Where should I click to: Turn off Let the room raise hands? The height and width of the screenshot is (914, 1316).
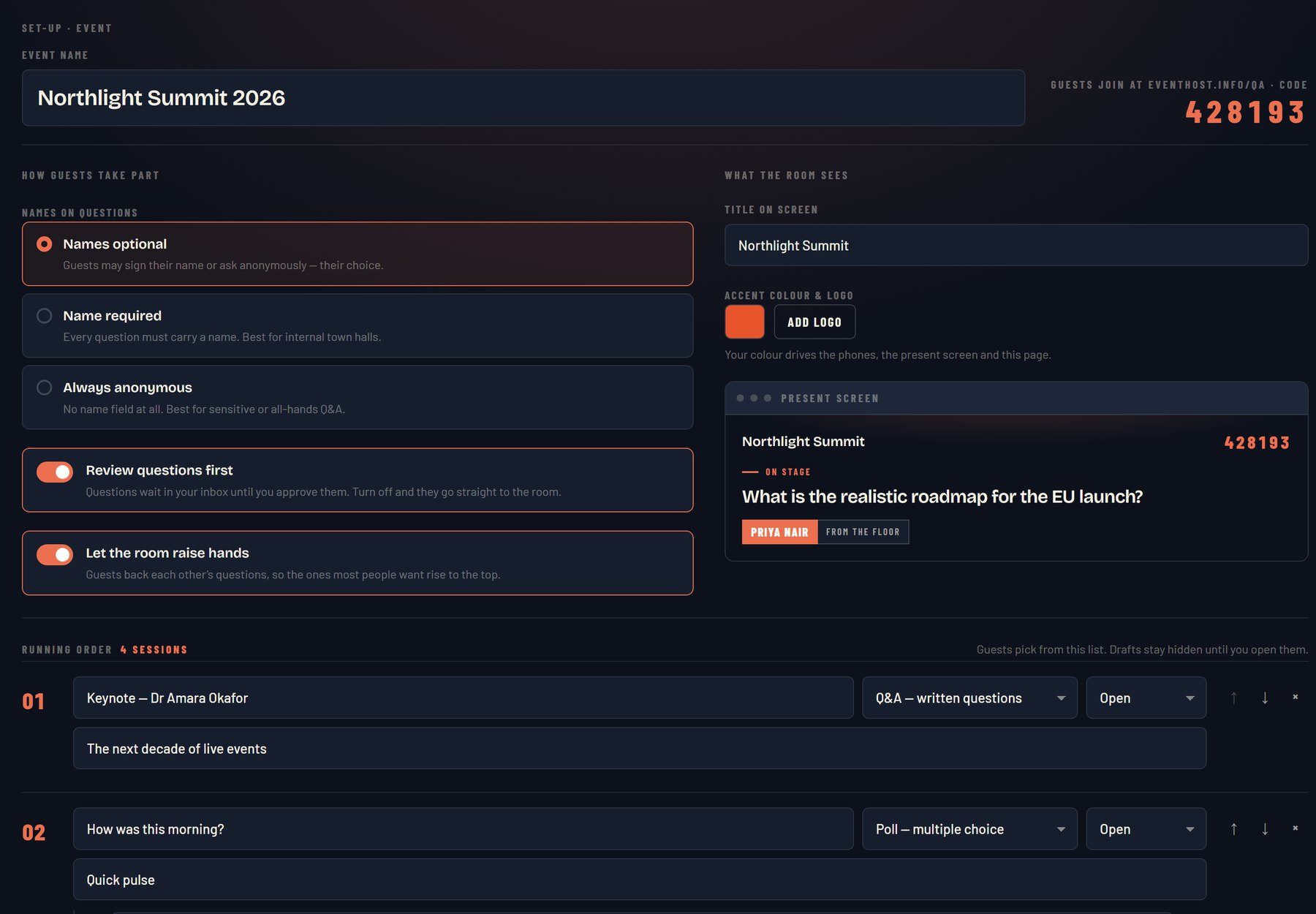(55, 555)
